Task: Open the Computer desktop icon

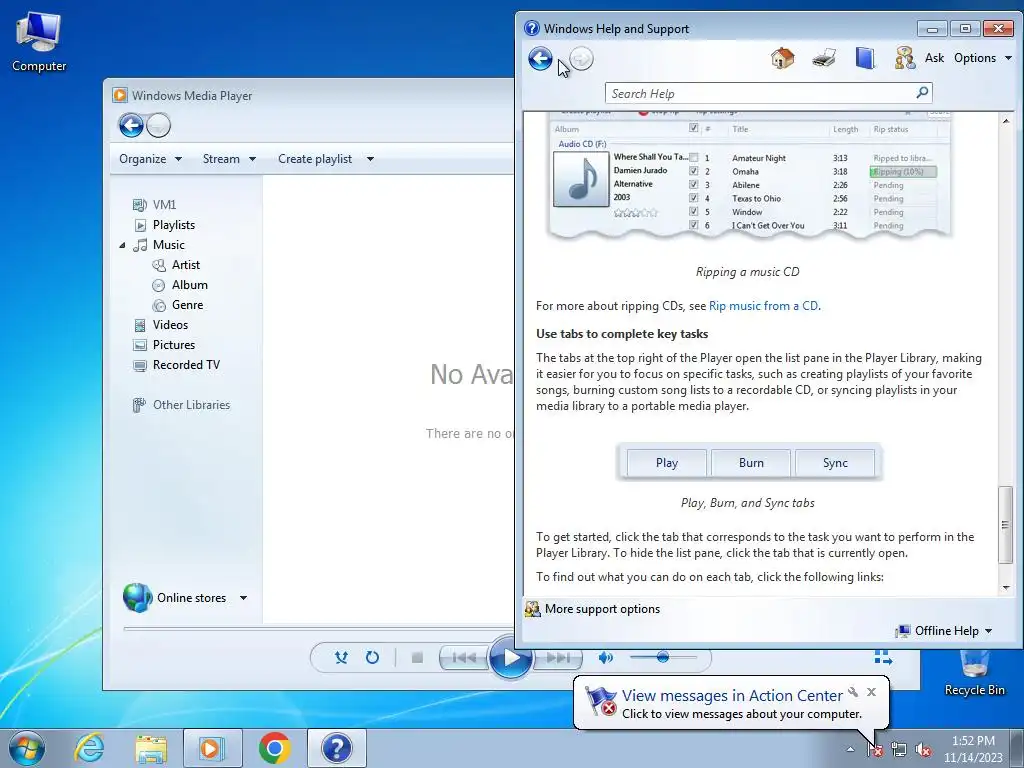Action: tap(39, 41)
